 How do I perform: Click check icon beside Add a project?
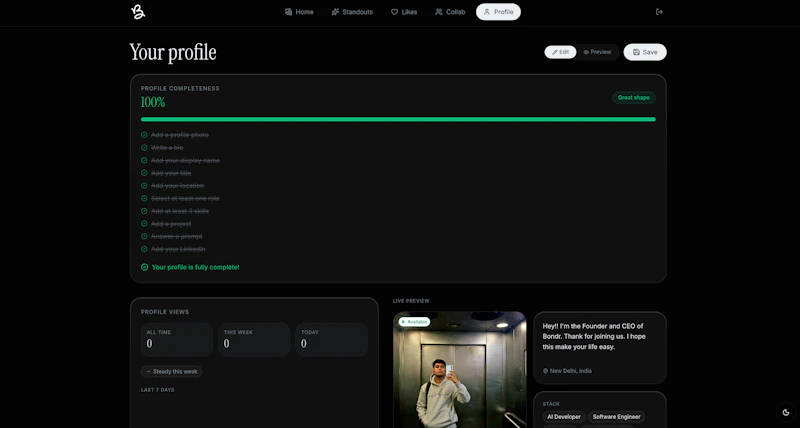(144, 224)
